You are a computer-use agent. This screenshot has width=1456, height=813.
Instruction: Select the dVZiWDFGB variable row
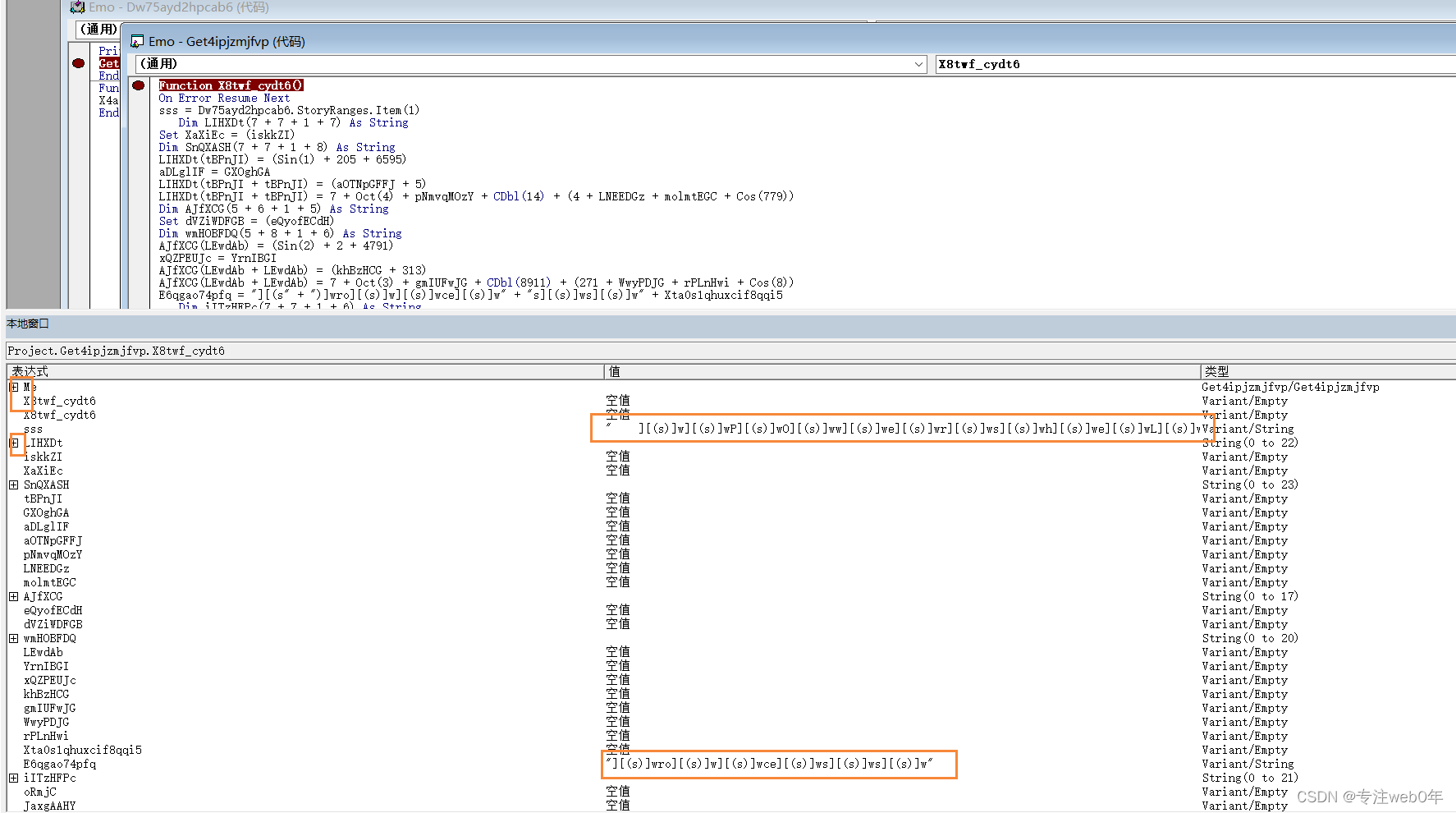pos(731,624)
